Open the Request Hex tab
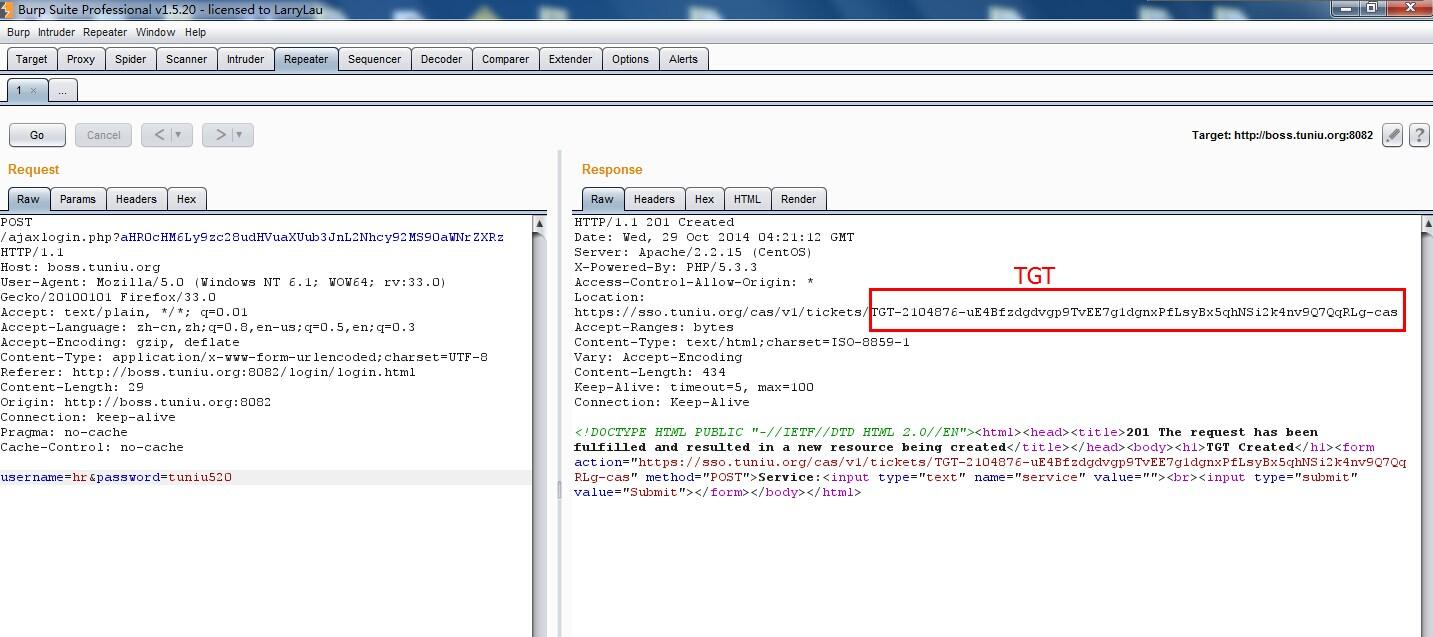Screen dimensions: 1433x637 [x=186, y=199]
